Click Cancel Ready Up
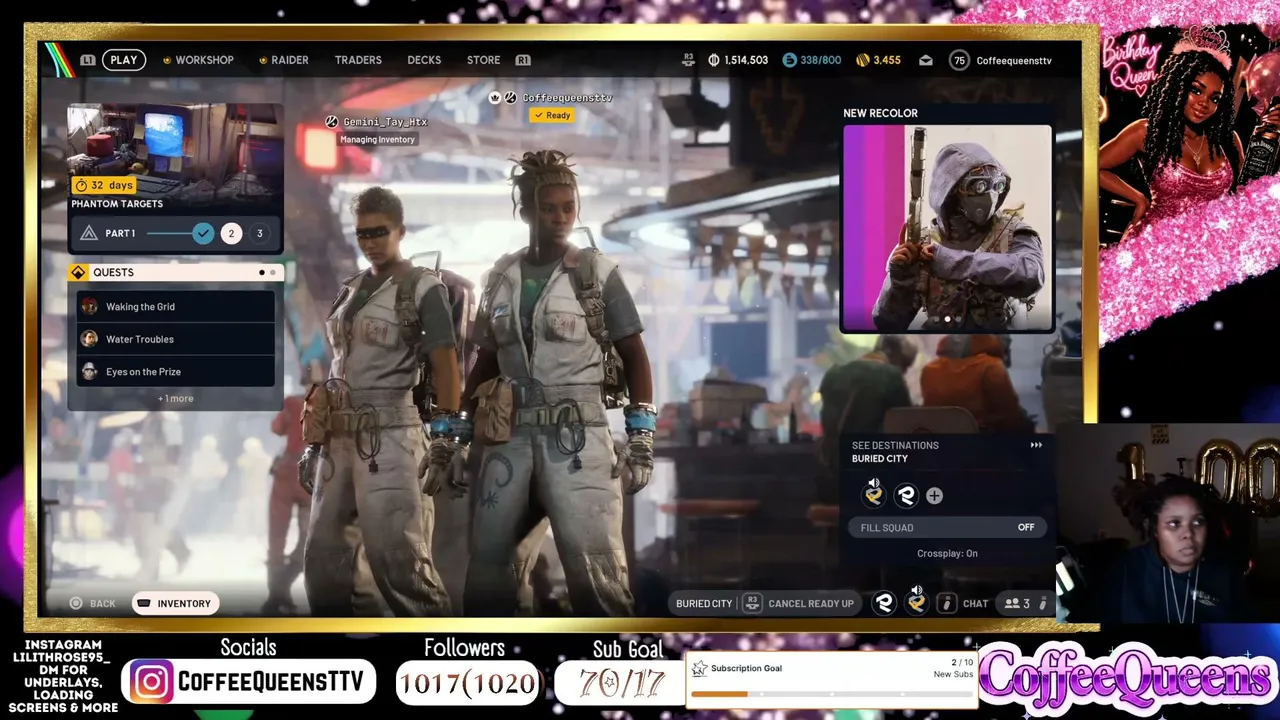The height and width of the screenshot is (720, 1280). point(811,604)
